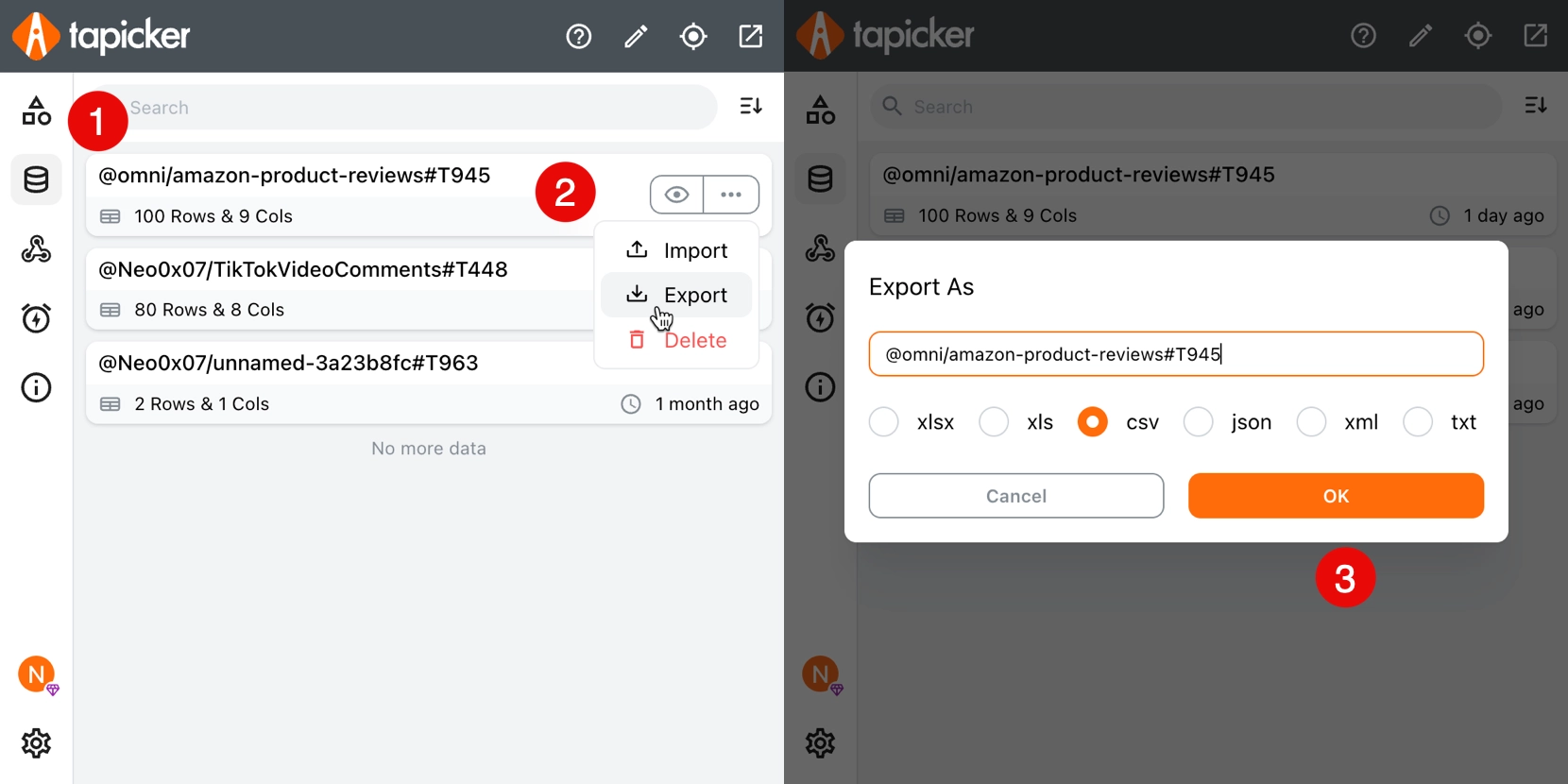The height and width of the screenshot is (784, 1568).
Task: Click the sort icon in right panel
Action: pos(1536,106)
